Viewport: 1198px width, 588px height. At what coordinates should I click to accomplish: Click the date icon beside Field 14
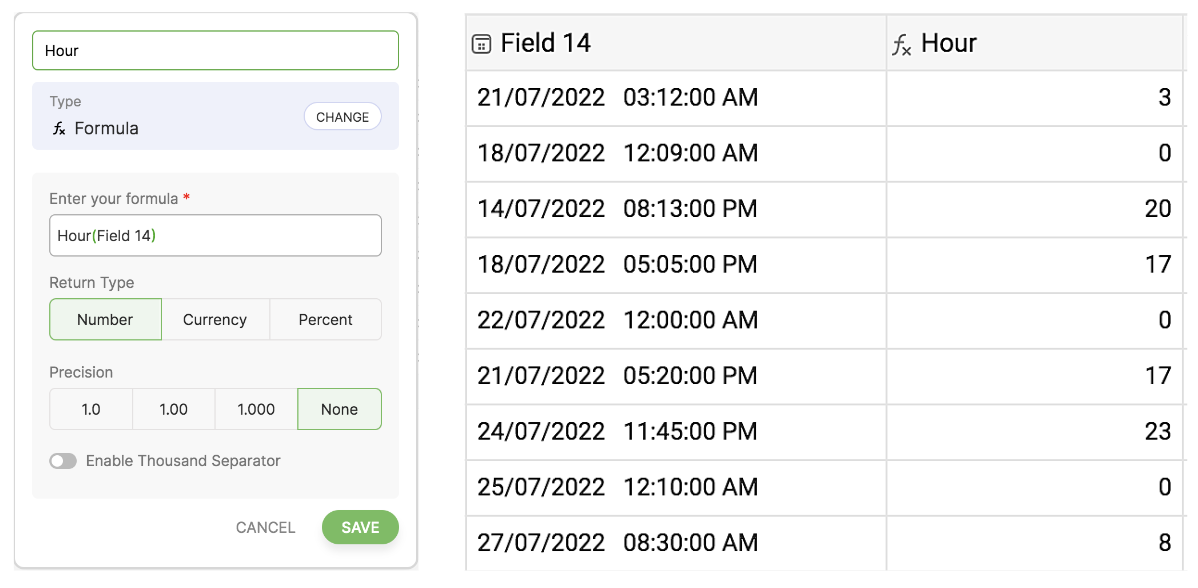coord(482,44)
